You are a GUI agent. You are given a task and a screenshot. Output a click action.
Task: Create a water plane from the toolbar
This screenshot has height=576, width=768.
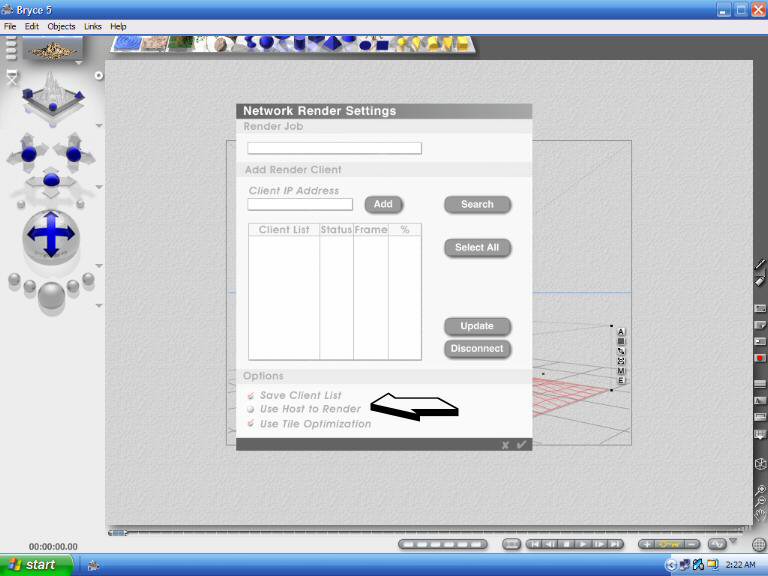[x=128, y=43]
